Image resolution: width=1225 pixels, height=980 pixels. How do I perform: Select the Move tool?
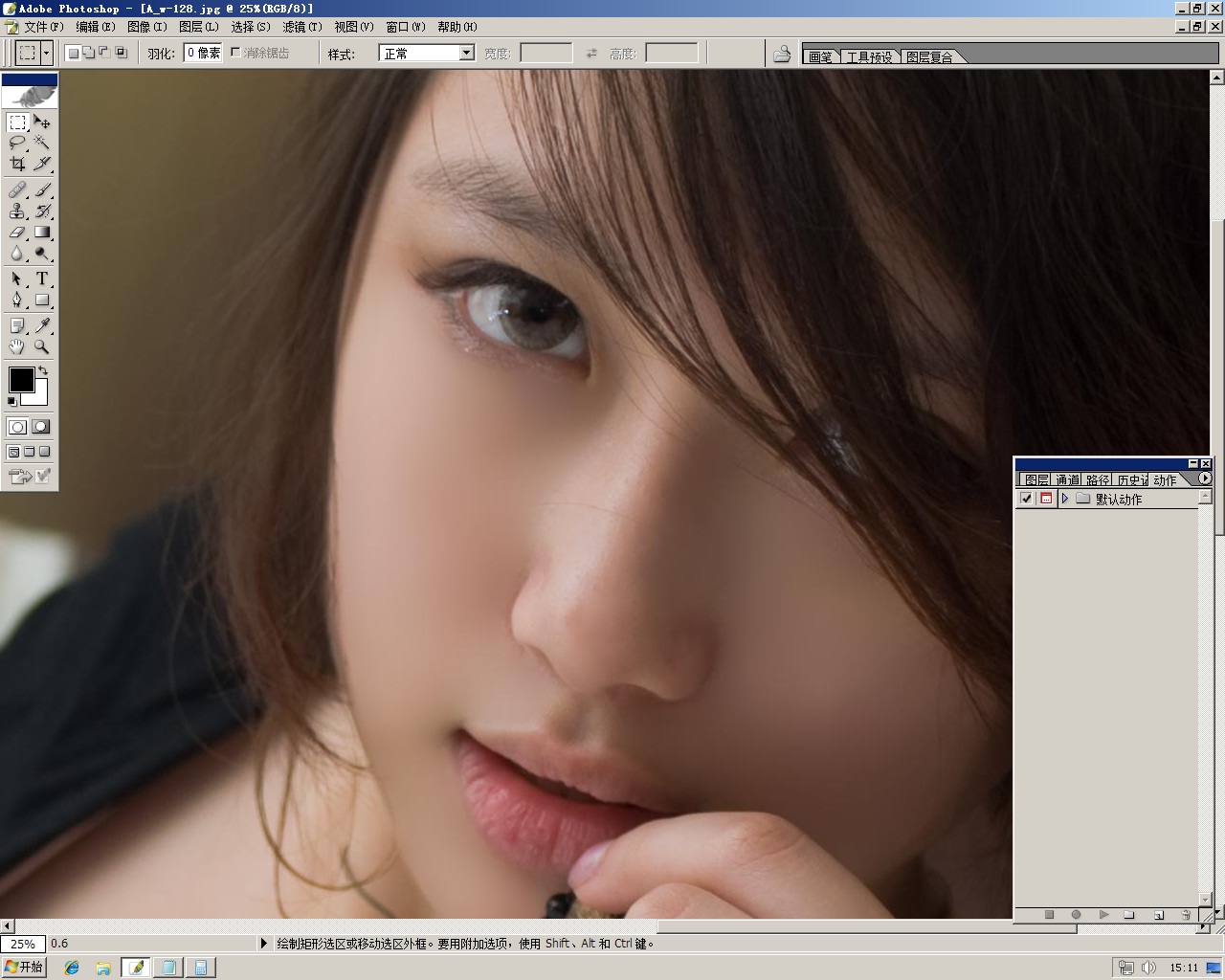(x=42, y=122)
